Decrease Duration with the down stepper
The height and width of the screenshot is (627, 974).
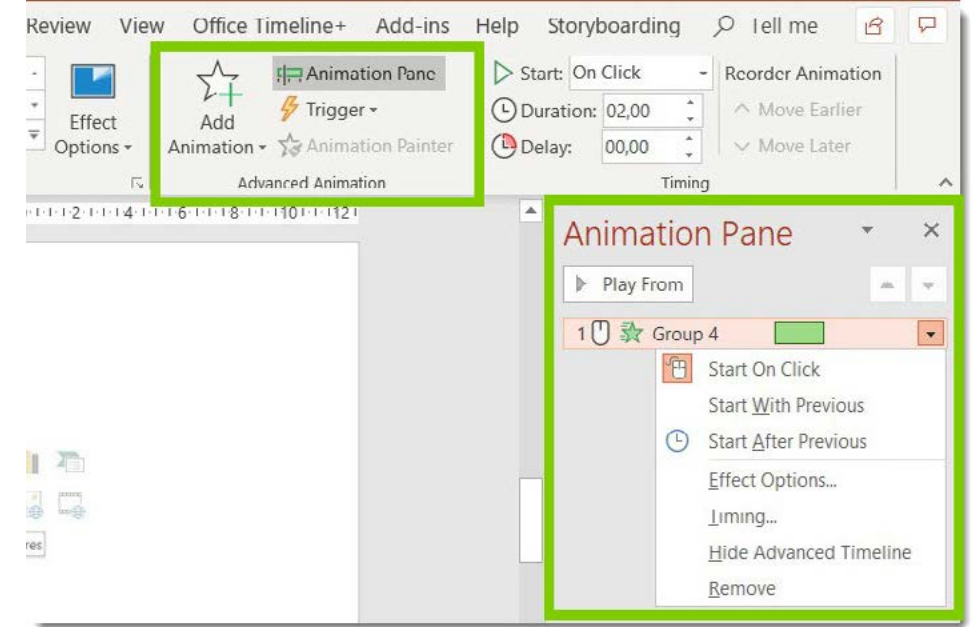pyautogui.click(x=691, y=119)
